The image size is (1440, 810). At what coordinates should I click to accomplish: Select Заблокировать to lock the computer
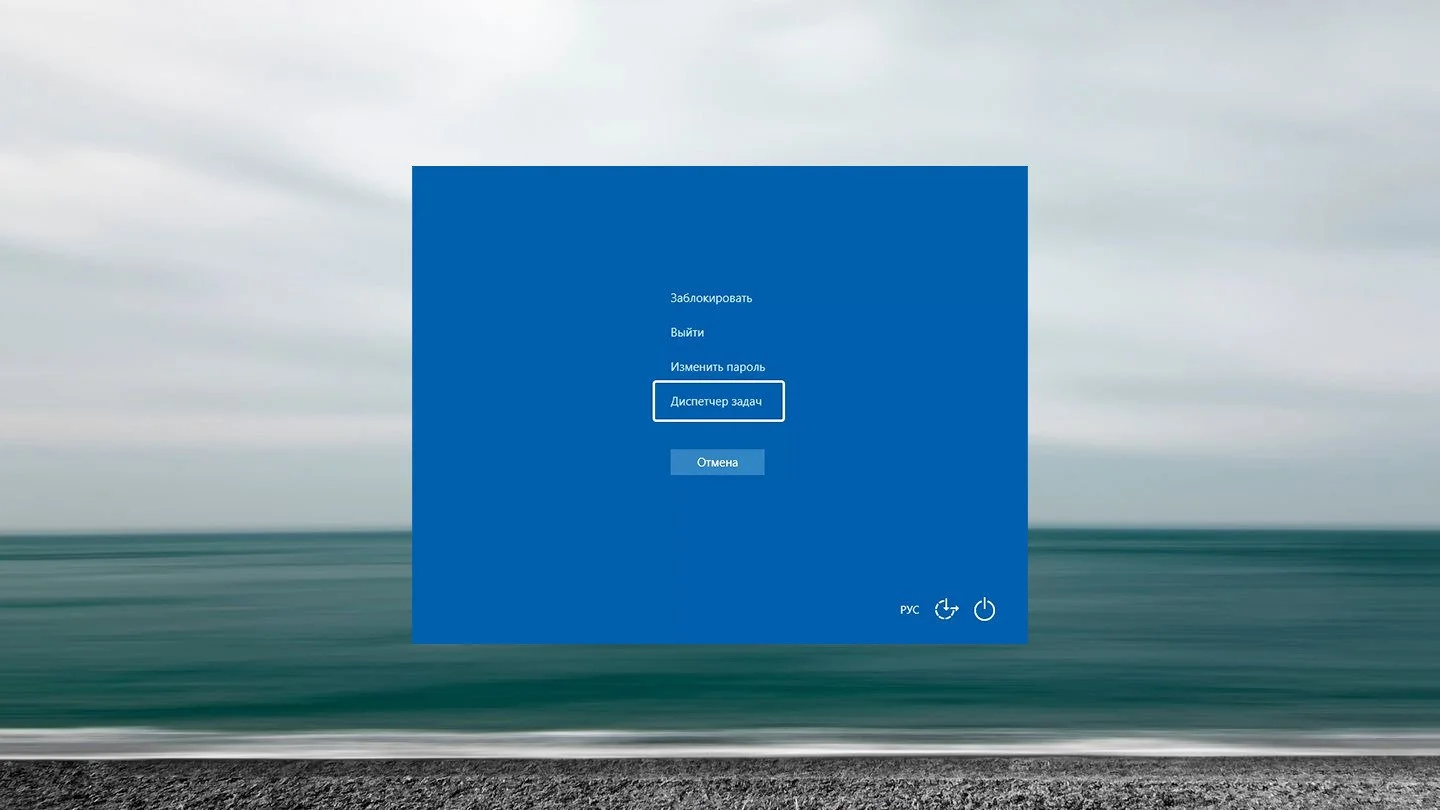pyautogui.click(x=711, y=298)
